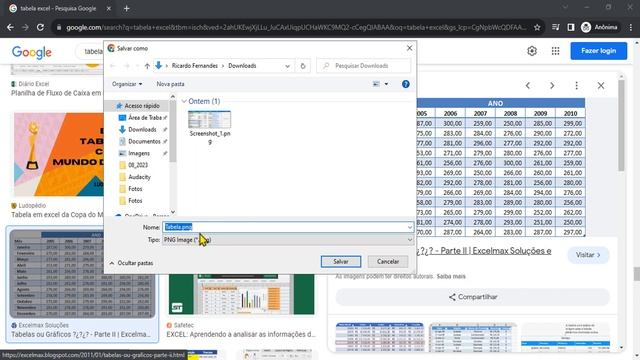Create a folder with Nova pasta
Viewport: 640px width, 360px height.
(x=170, y=84)
